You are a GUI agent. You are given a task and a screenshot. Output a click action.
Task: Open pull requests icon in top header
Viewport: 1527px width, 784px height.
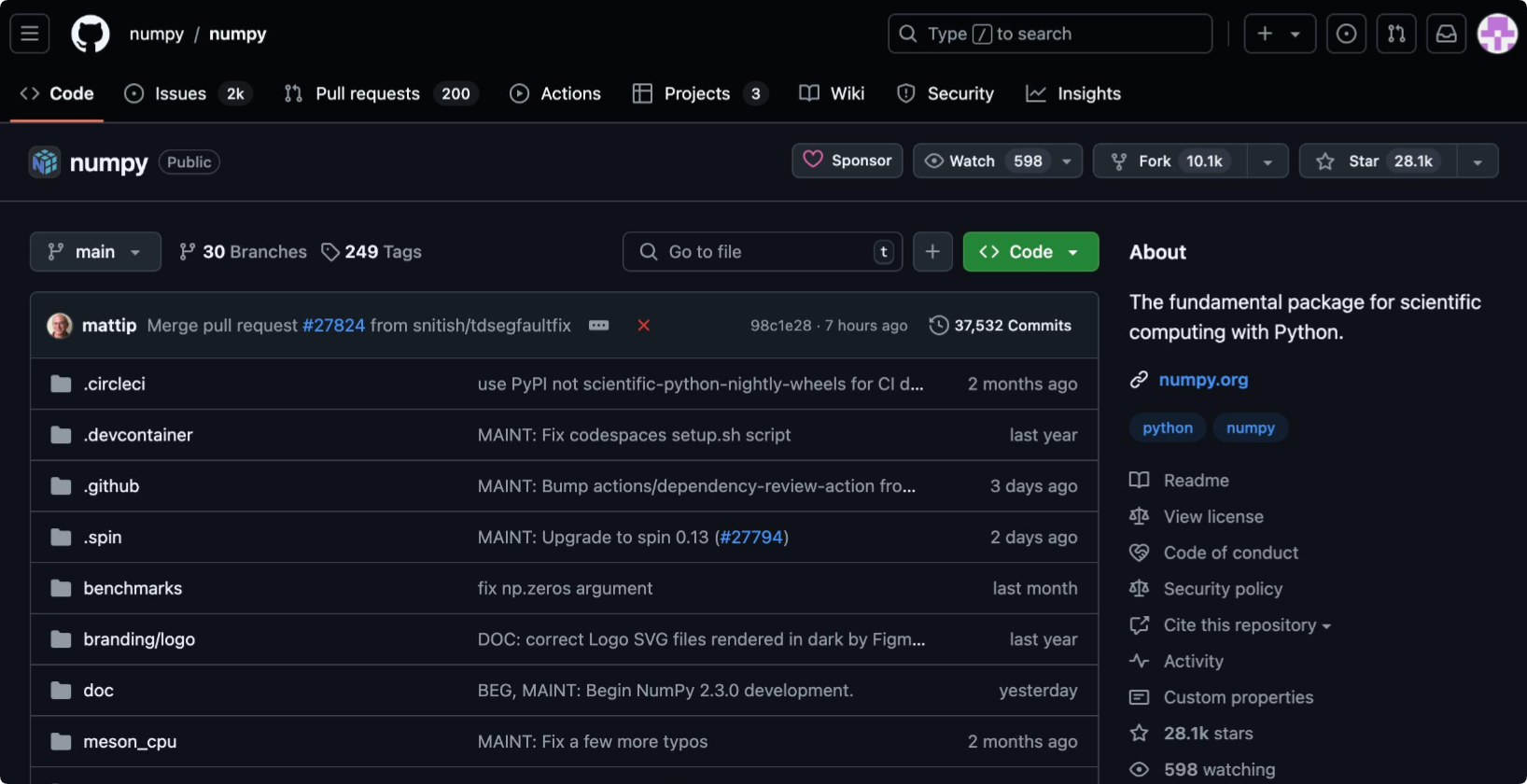1396,34
